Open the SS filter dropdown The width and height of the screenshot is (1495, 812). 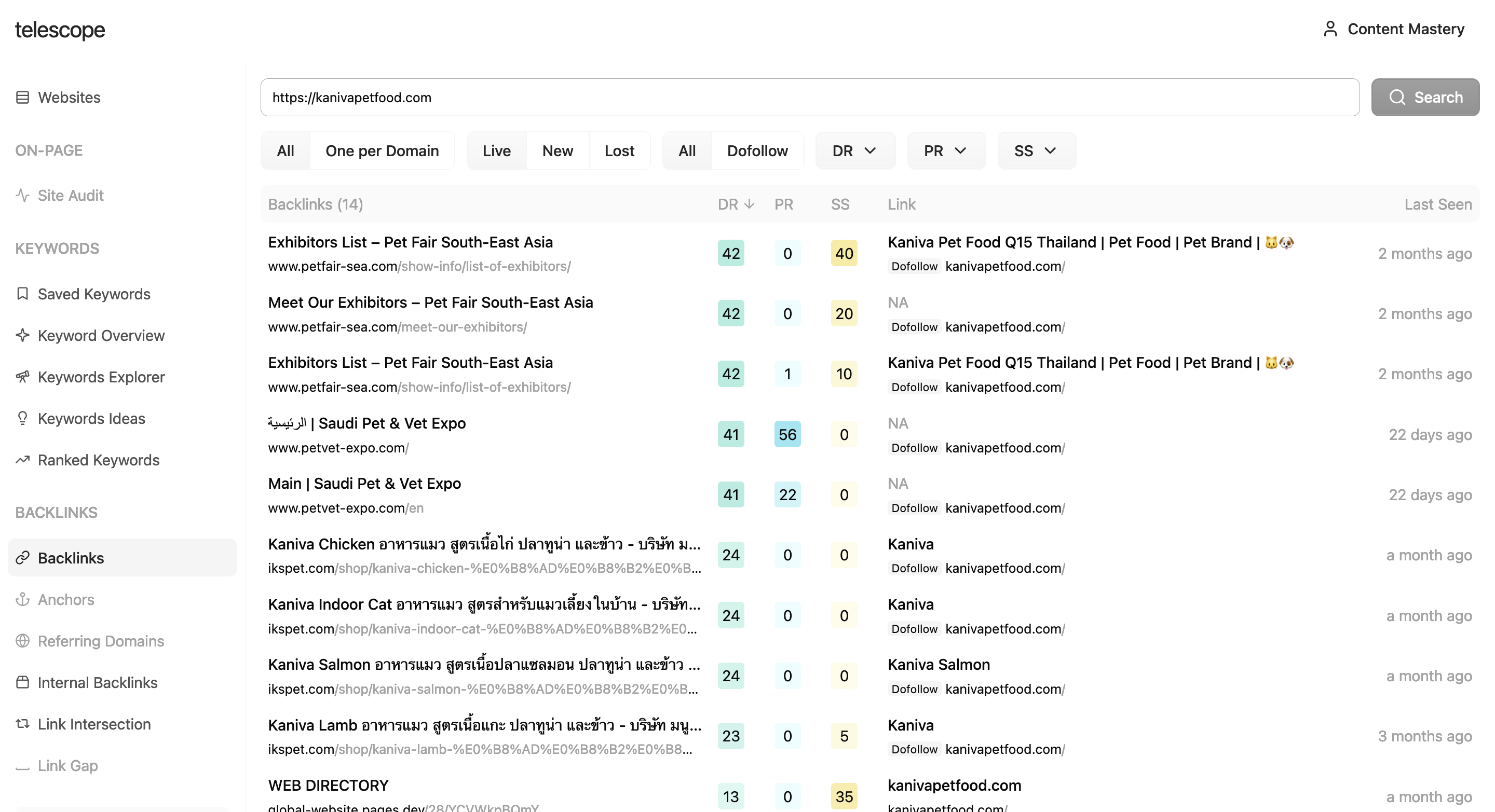coord(1037,151)
